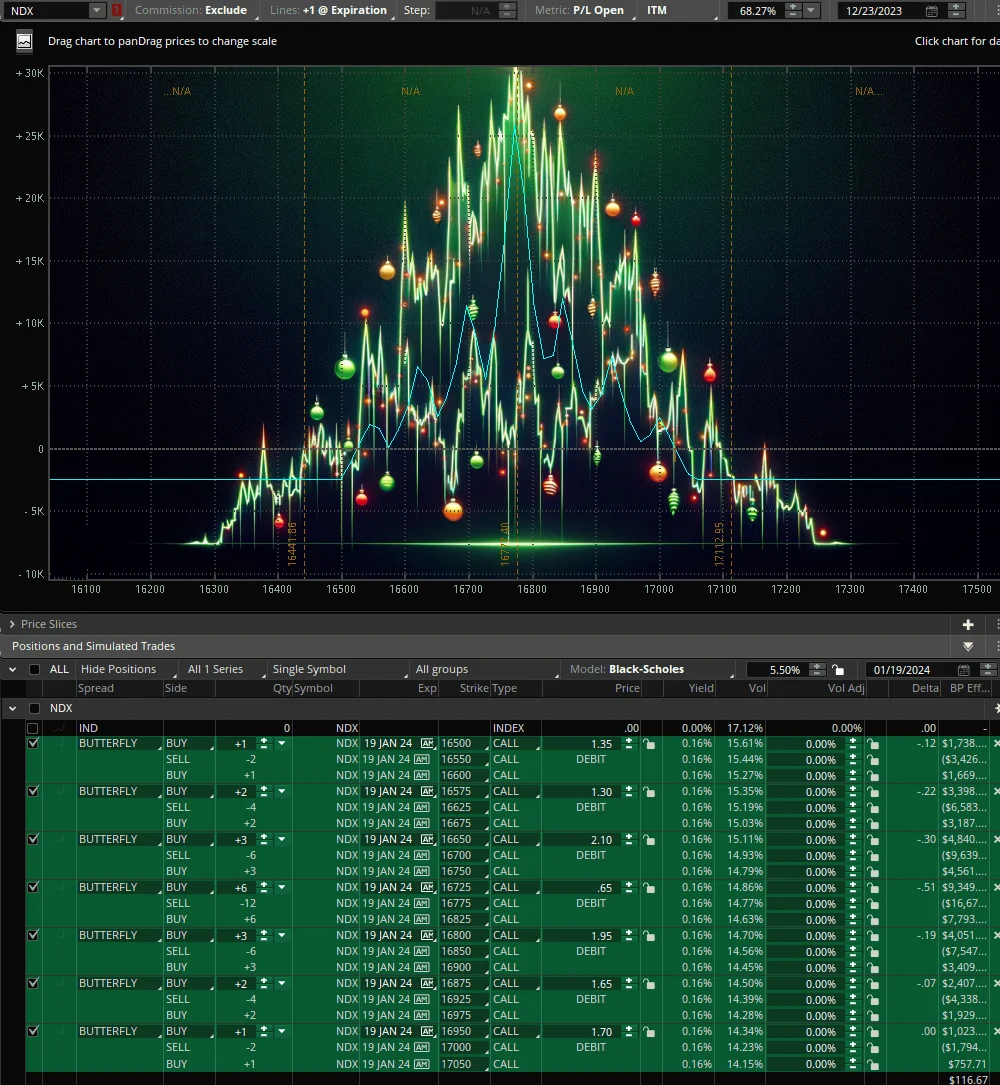Click the Hide Positions button

point(118,670)
